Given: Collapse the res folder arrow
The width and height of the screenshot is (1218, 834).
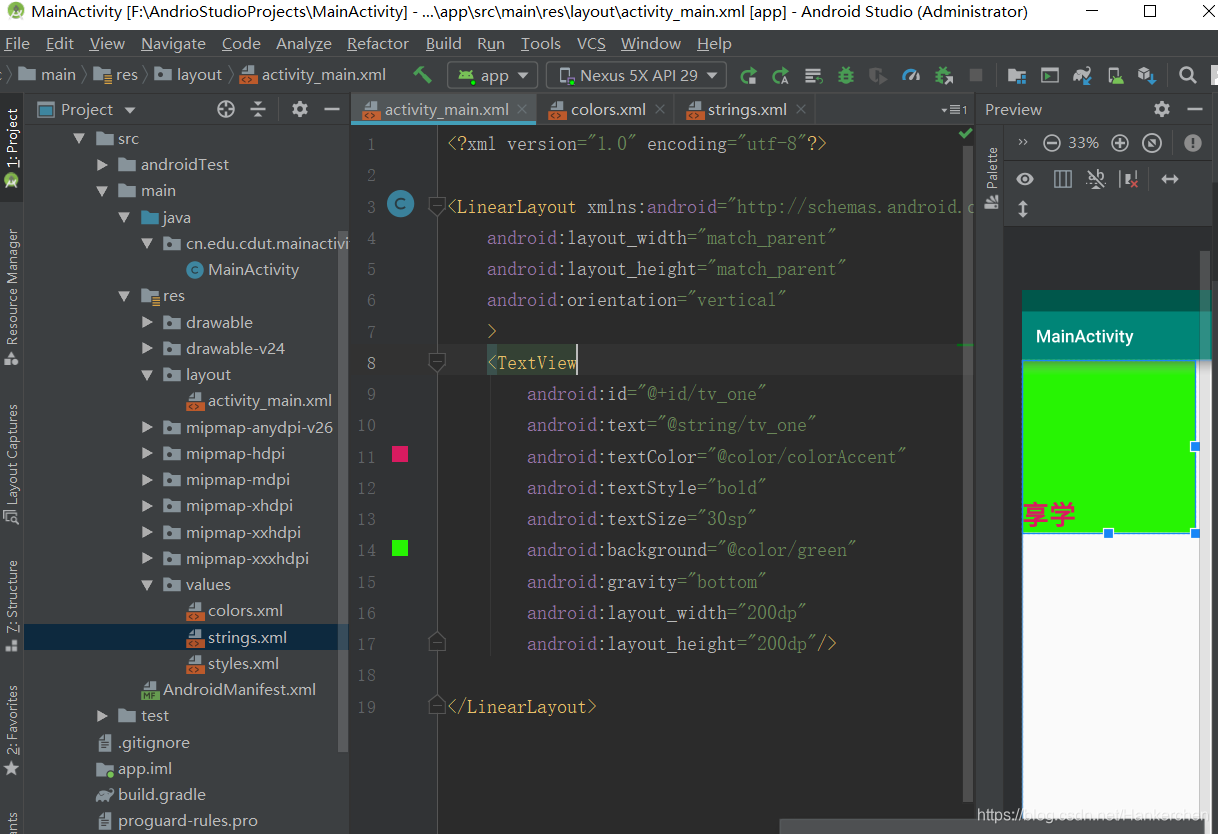Looking at the screenshot, I should coord(124,296).
